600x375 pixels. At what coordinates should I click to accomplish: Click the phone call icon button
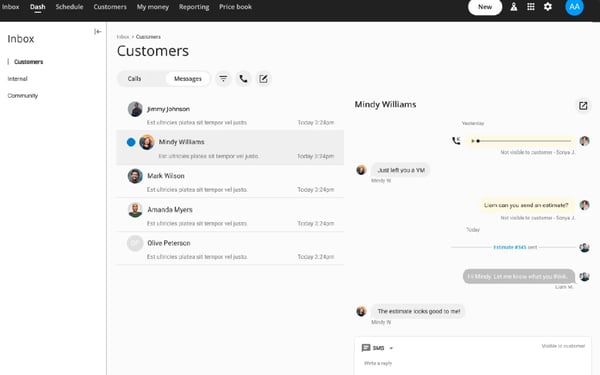[243, 79]
